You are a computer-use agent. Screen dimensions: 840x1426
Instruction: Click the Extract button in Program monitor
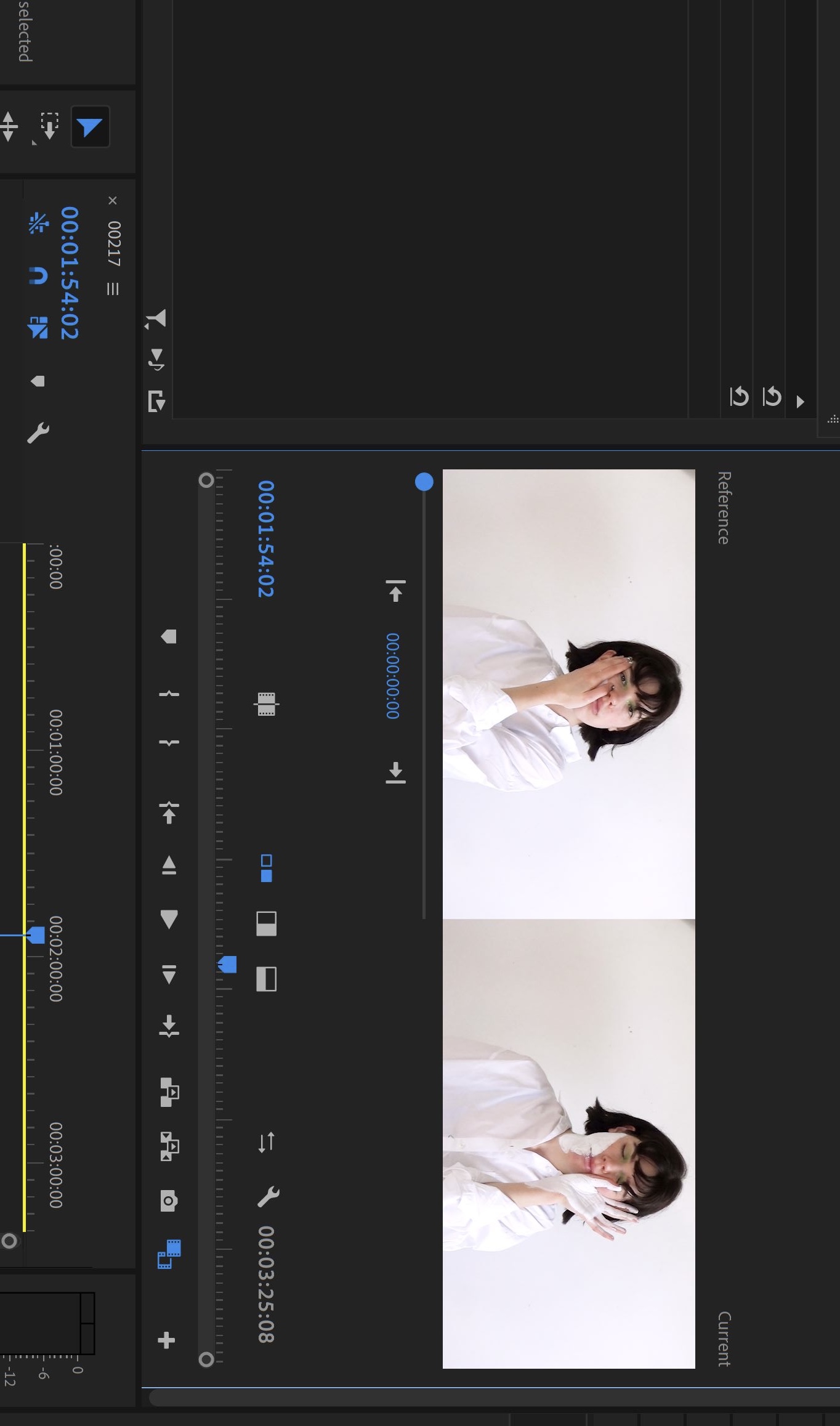[x=169, y=1146]
